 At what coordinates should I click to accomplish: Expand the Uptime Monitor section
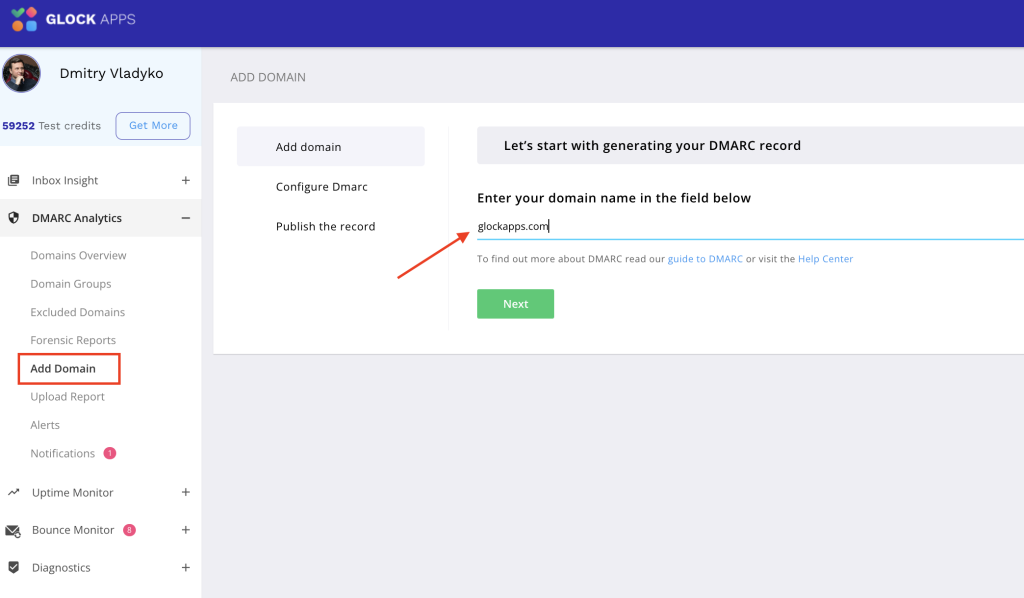[x=185, y=493]
